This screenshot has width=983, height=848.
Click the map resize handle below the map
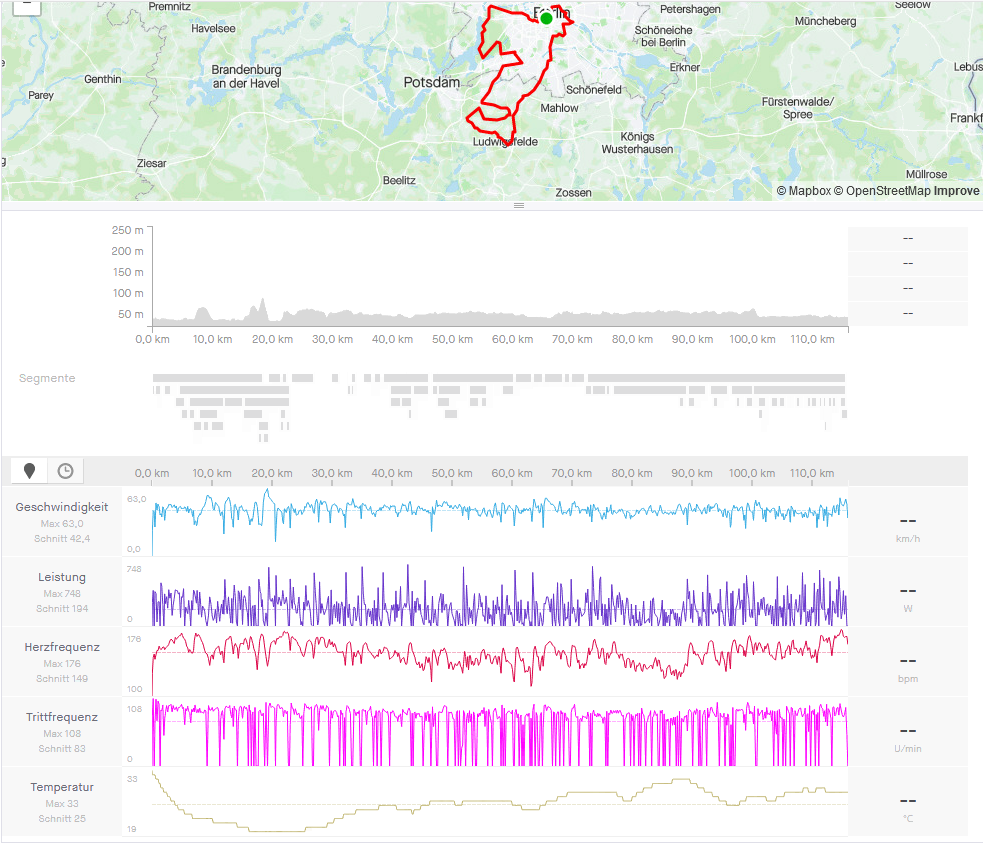519,205
